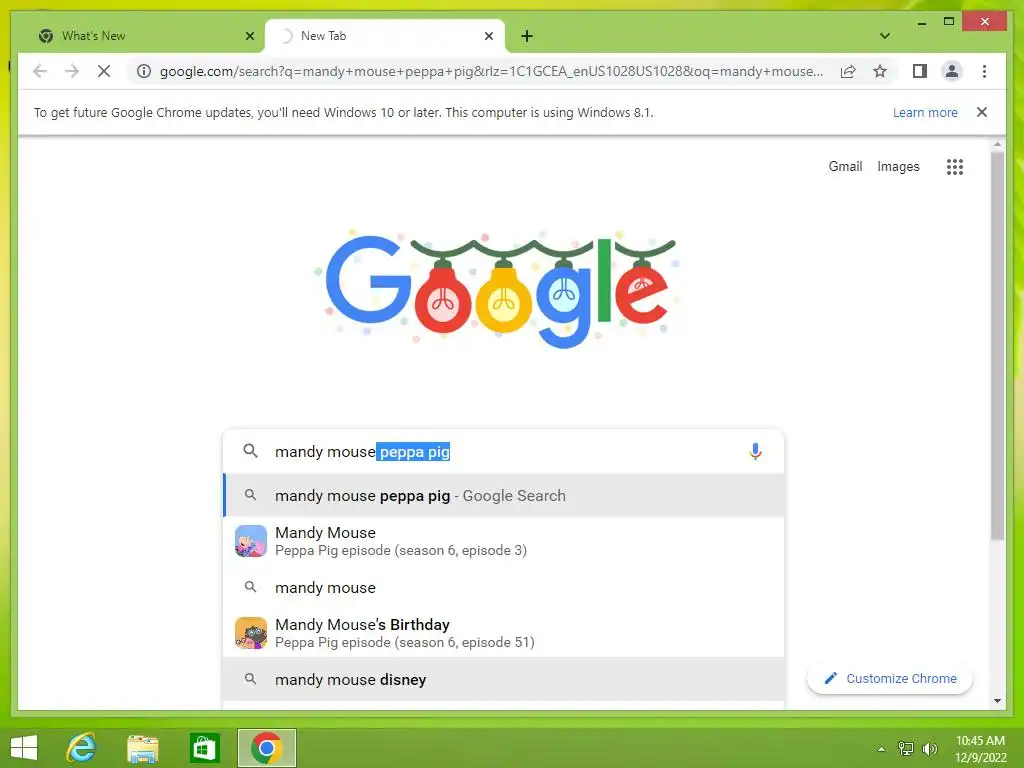
Task: Open the Windows Store taskbar icon
Action: pyautogui.click(x=204, y=748)
